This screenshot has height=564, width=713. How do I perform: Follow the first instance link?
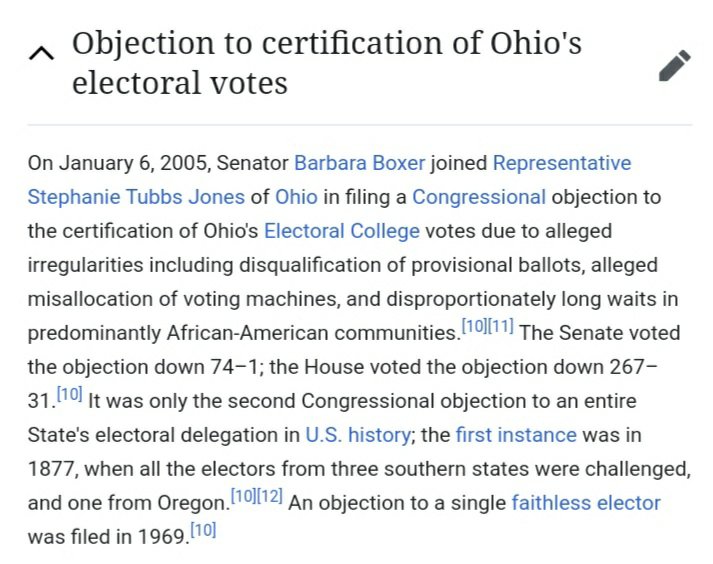[x=515, y=435]
